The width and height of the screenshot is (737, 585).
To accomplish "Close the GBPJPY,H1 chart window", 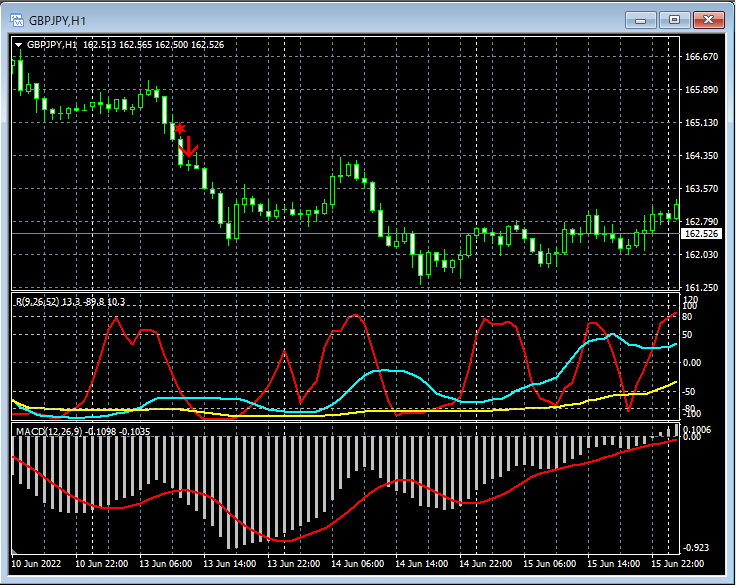I will [709, 18].
